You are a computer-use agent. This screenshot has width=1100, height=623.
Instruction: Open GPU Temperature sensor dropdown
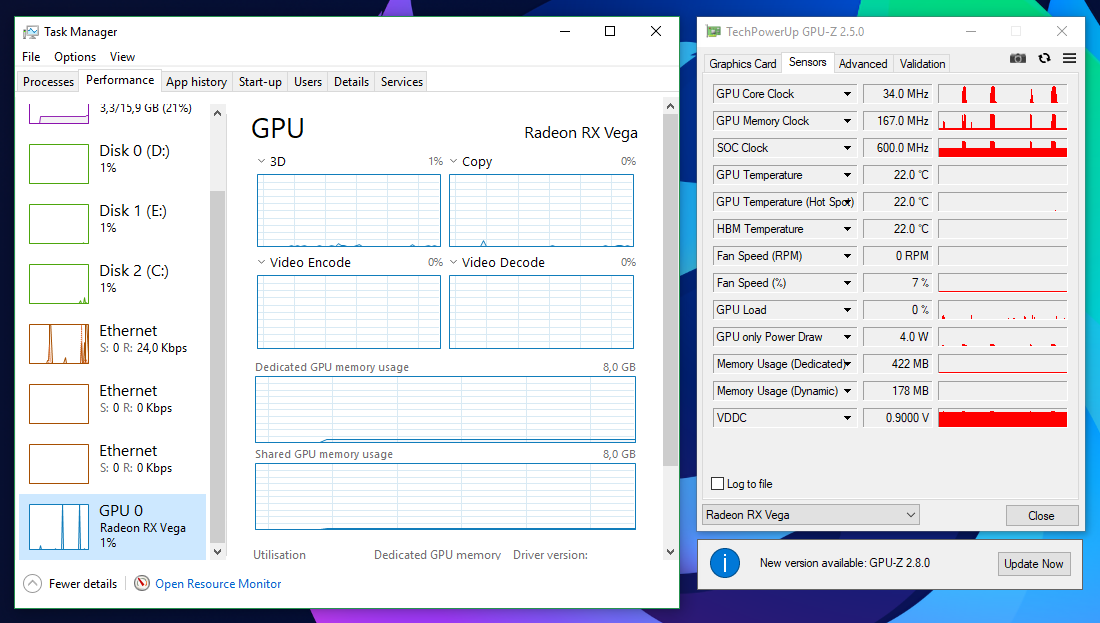pyautogui.click(x=847, y=175)
